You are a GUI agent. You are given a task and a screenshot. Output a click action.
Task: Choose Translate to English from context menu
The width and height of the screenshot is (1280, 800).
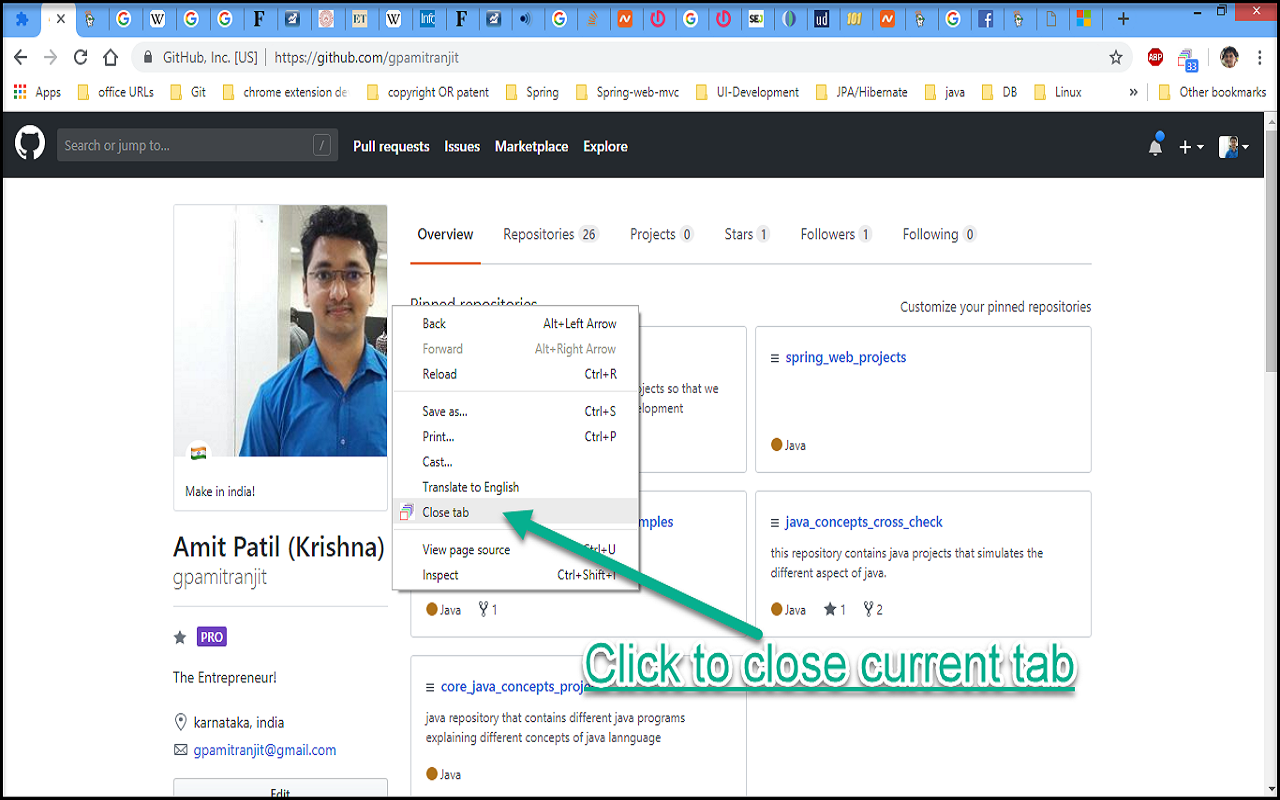(x=471, y=487)
